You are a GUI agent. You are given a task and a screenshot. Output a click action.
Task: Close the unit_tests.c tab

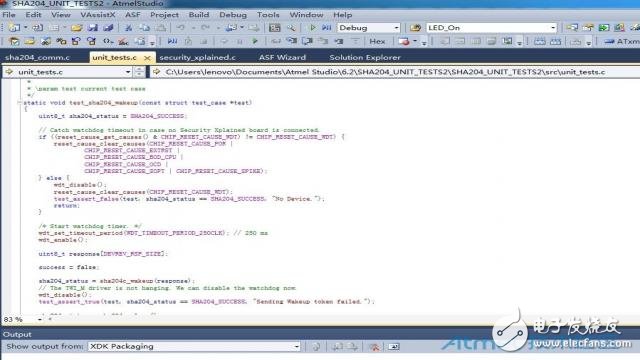[147, 58]
